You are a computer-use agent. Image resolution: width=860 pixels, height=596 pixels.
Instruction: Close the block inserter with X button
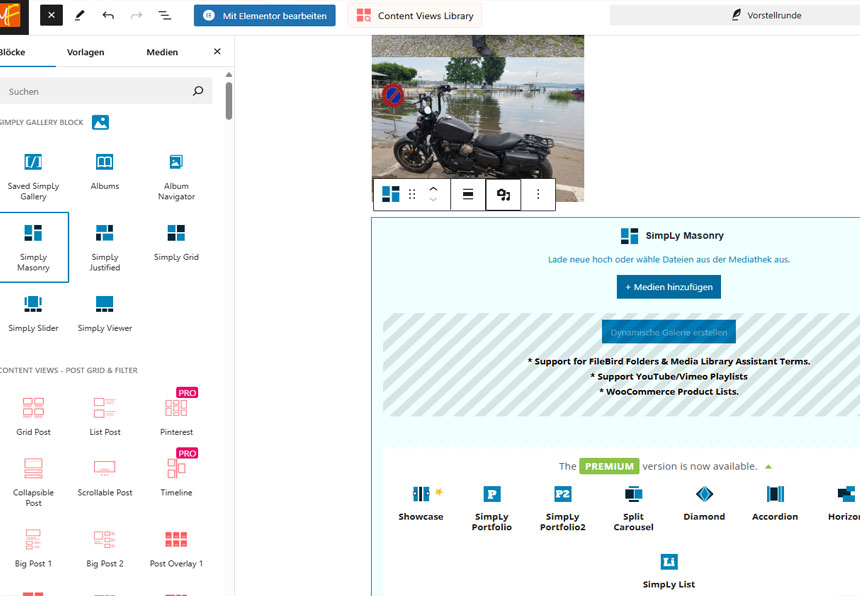pyautogui.click(x=217, y=52)
